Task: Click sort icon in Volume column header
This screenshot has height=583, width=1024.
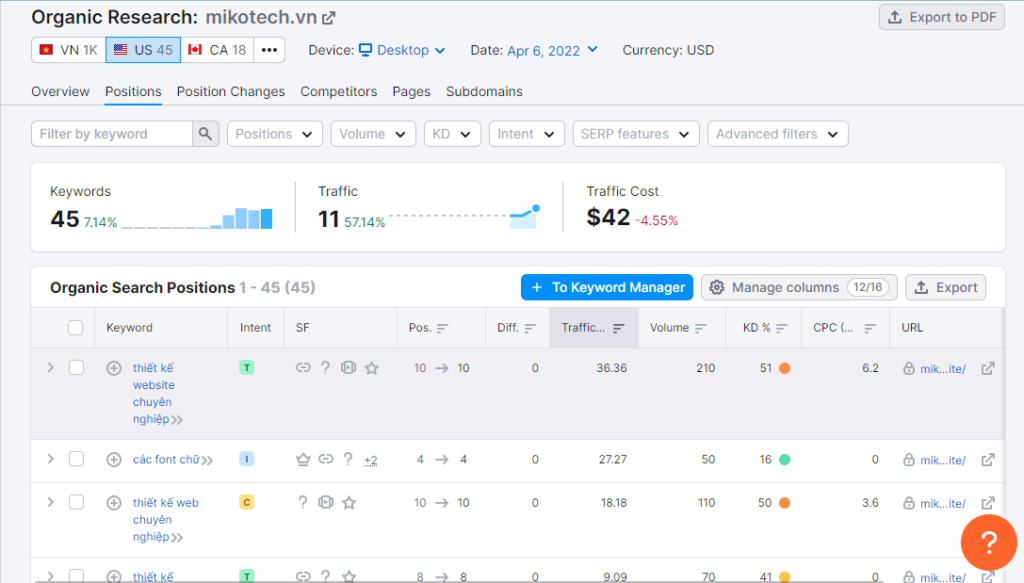Action: coord(701,328)
